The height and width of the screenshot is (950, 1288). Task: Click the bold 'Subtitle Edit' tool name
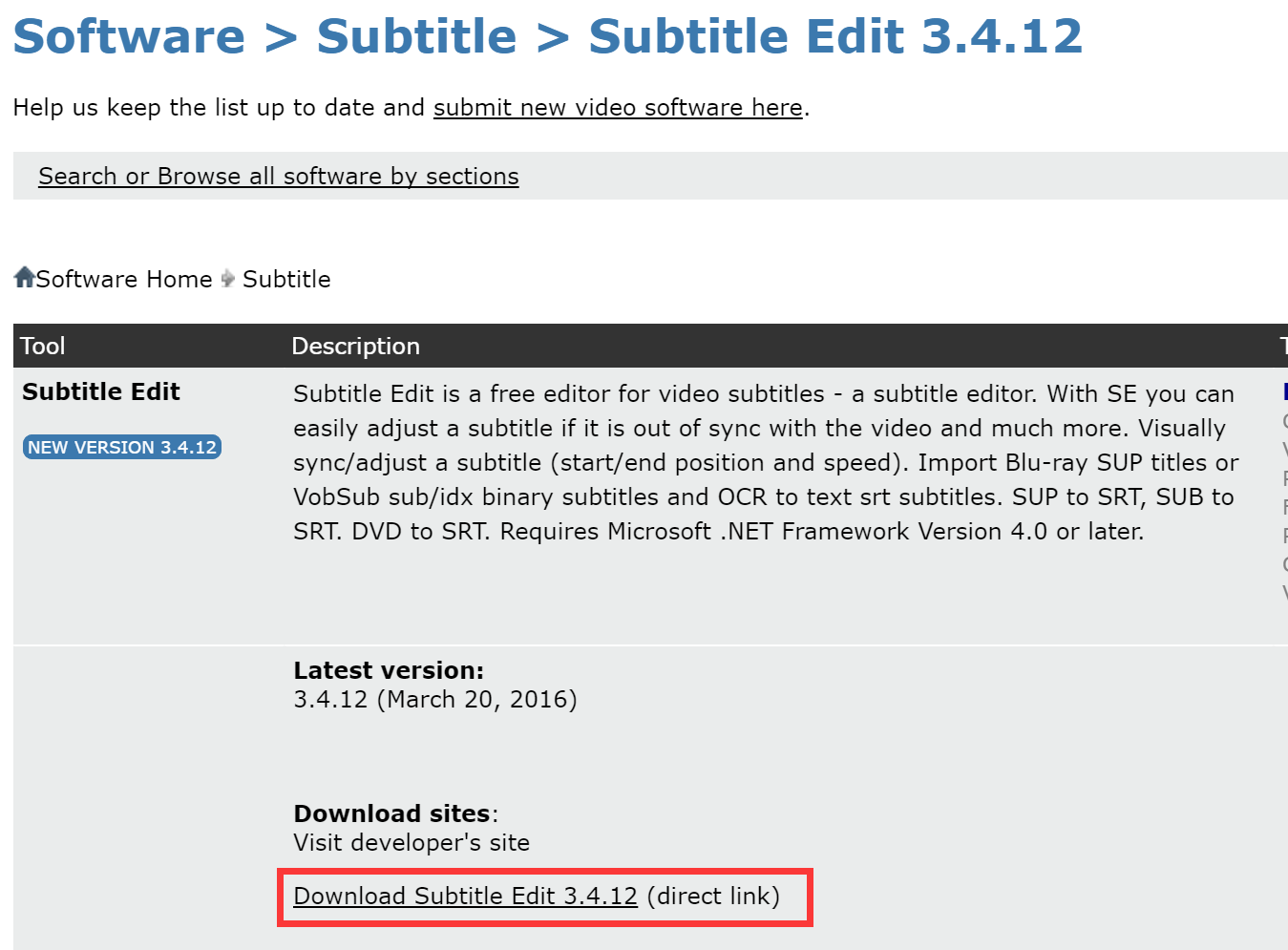(101, 392)
